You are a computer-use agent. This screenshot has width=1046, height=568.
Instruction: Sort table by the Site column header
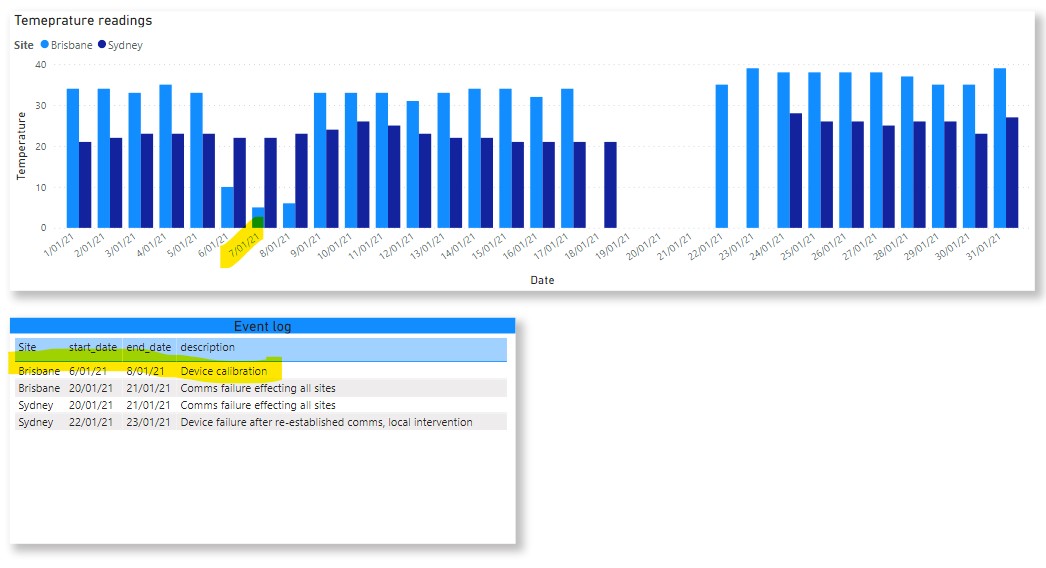coord(27,347)
